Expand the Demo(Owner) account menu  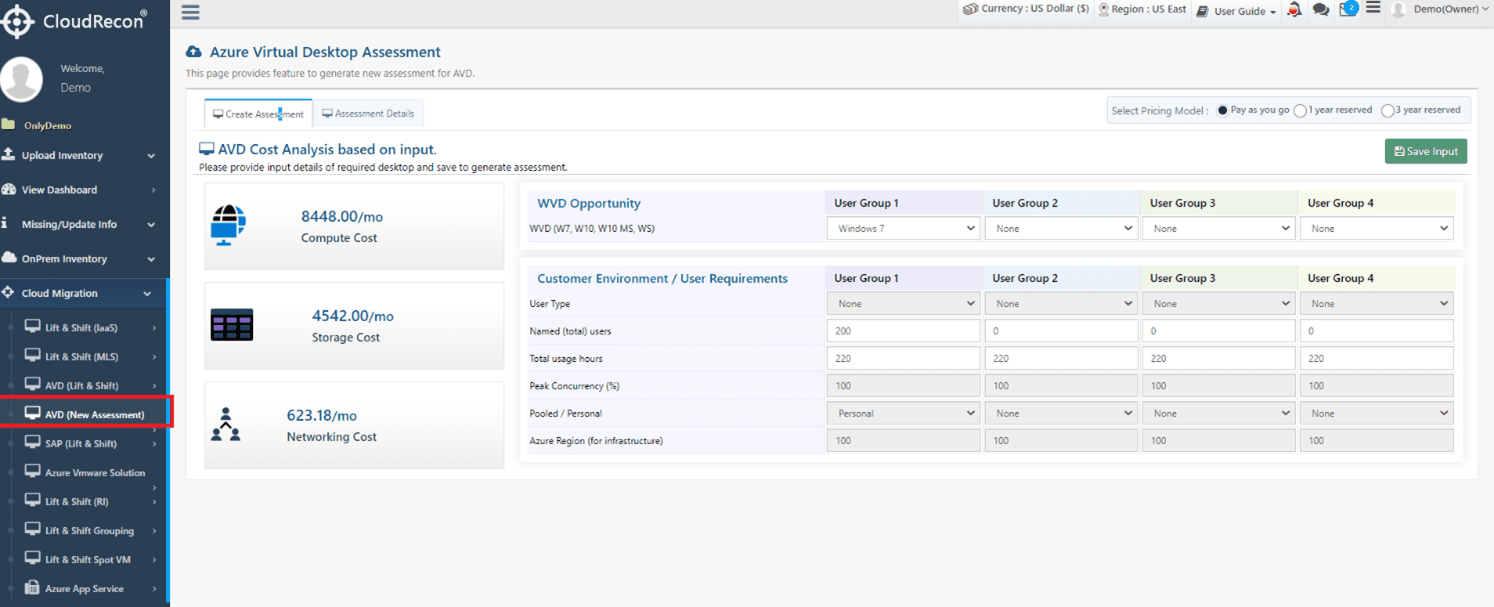pos(1440,10)
